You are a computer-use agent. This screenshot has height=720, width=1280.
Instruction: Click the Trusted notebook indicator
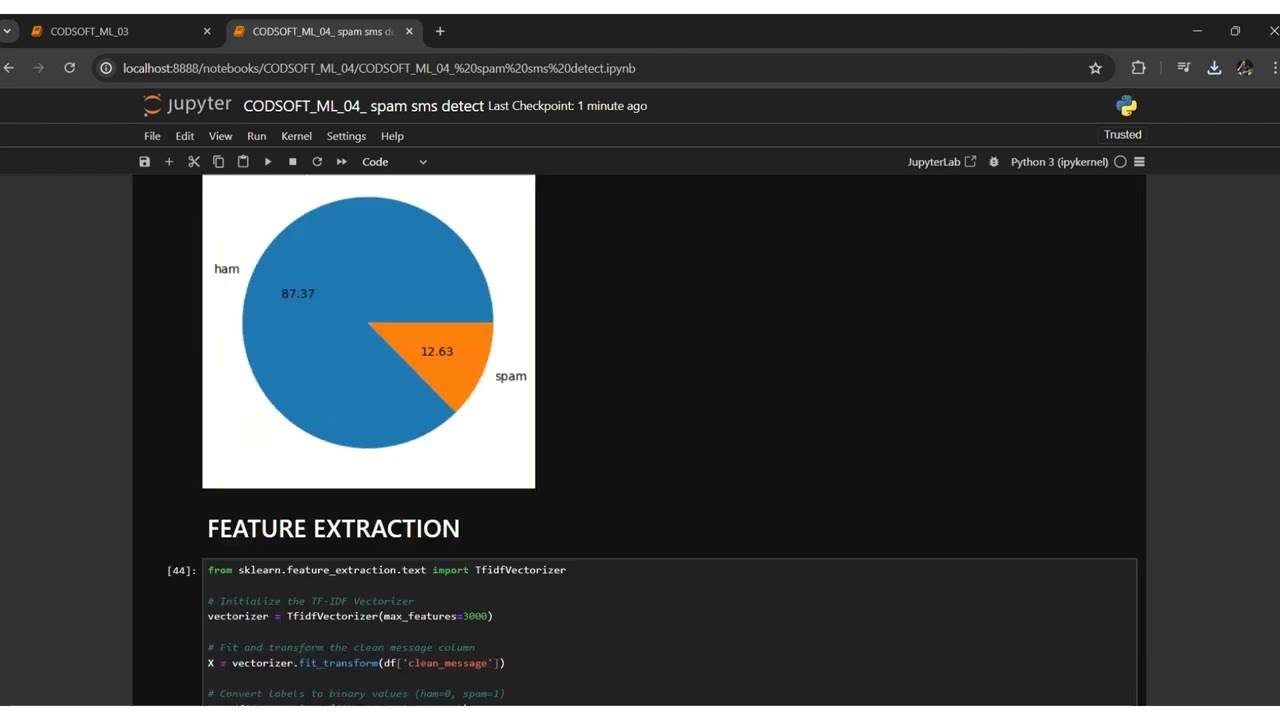click(x=1122, y=135)
